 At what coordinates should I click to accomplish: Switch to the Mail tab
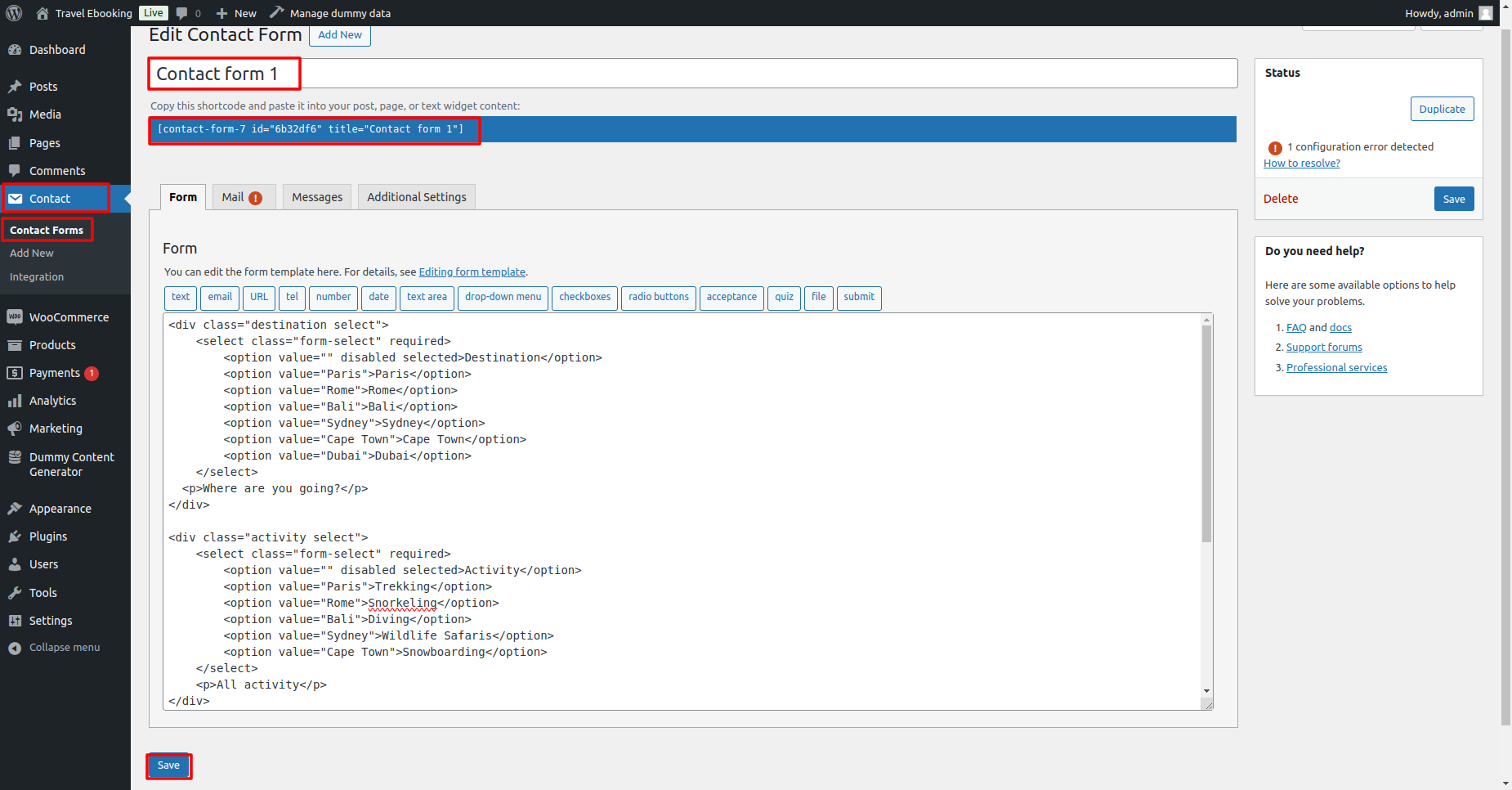(242, 197)
